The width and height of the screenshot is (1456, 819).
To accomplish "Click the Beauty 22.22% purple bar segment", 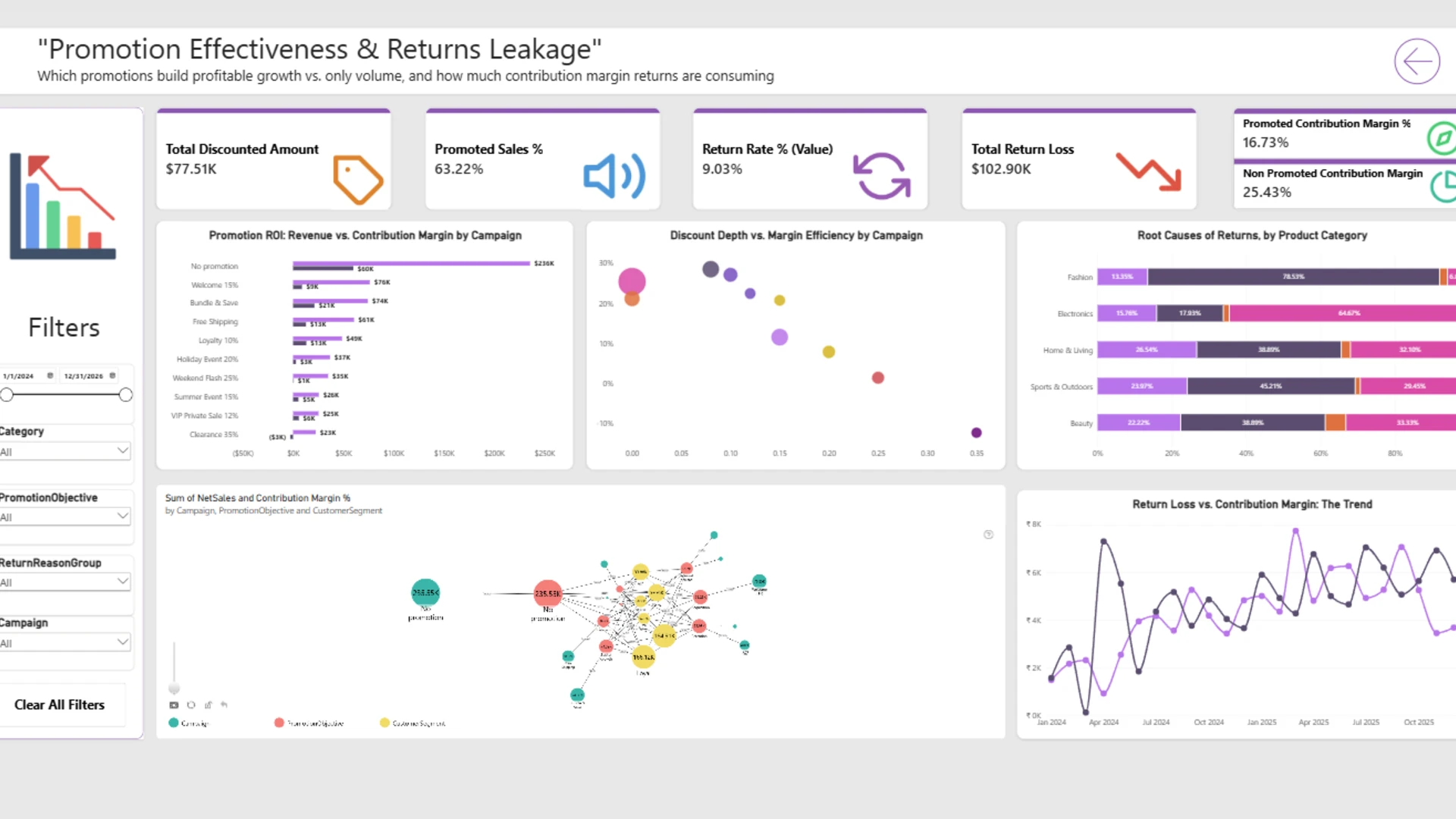I will click(1138, 422).
